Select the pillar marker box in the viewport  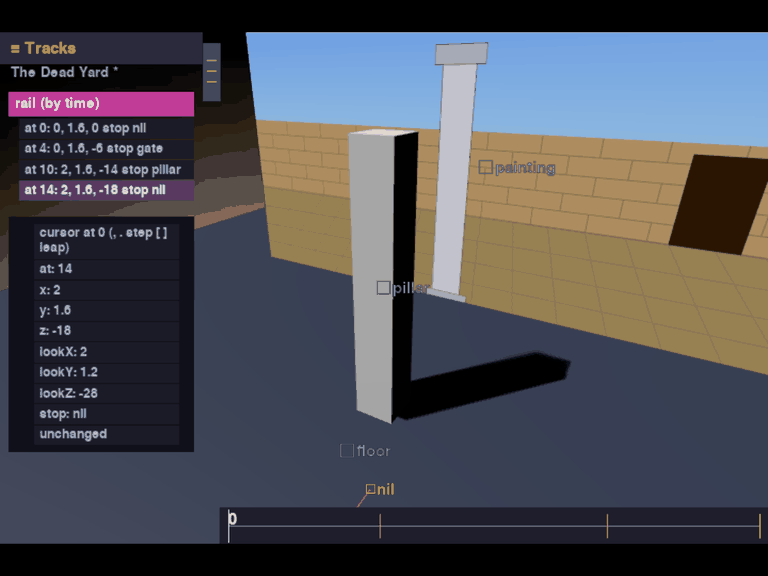383,288
